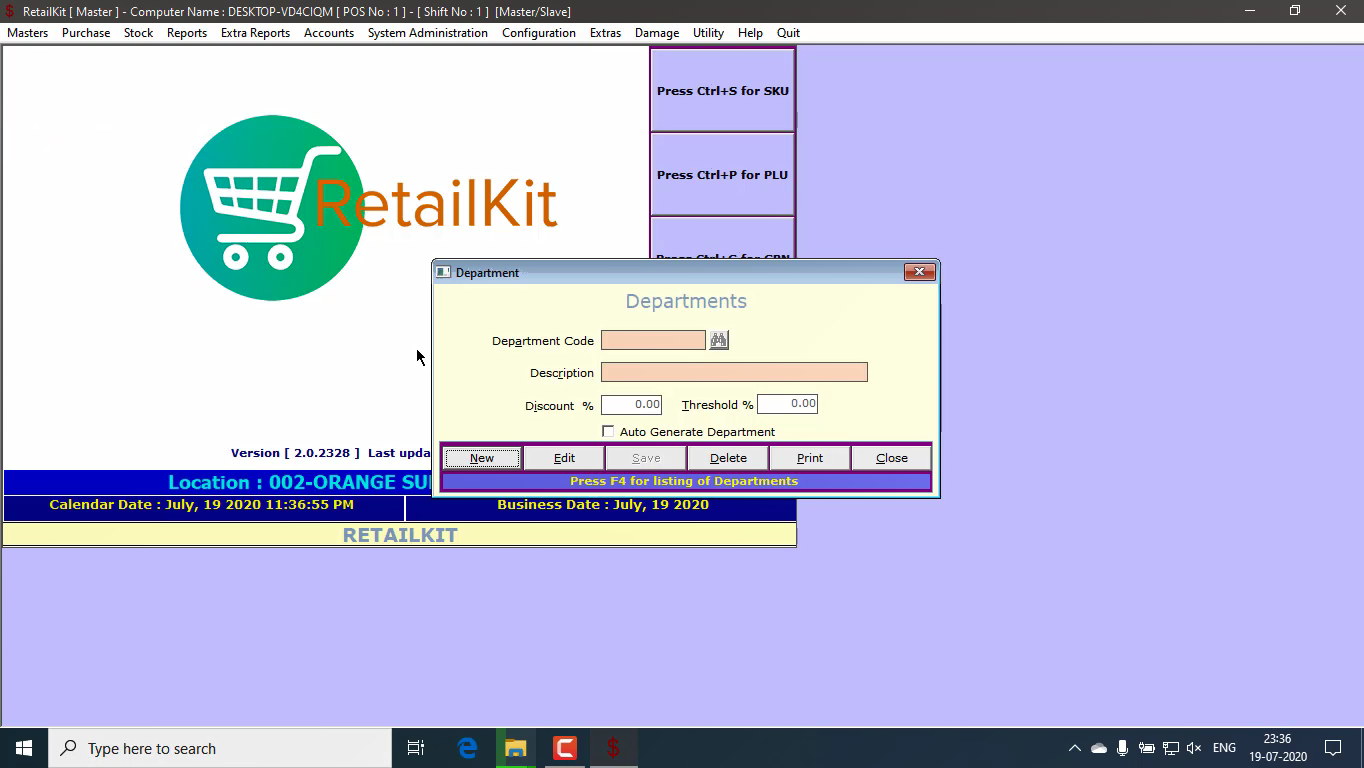Click the muted volume tray icon

(x=1194, y=748)
